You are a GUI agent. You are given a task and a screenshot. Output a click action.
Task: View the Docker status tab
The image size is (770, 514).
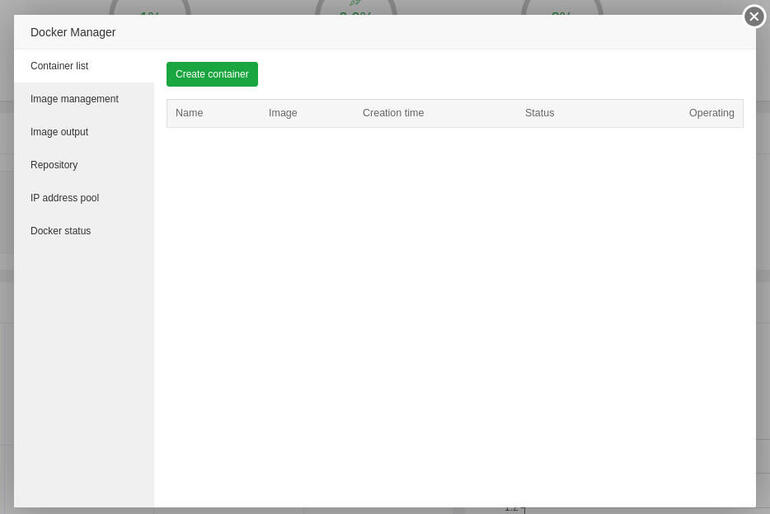pos(84,230)
